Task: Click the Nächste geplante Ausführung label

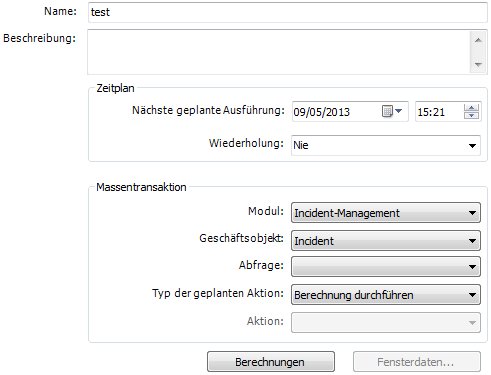Action: coord(208,110)
